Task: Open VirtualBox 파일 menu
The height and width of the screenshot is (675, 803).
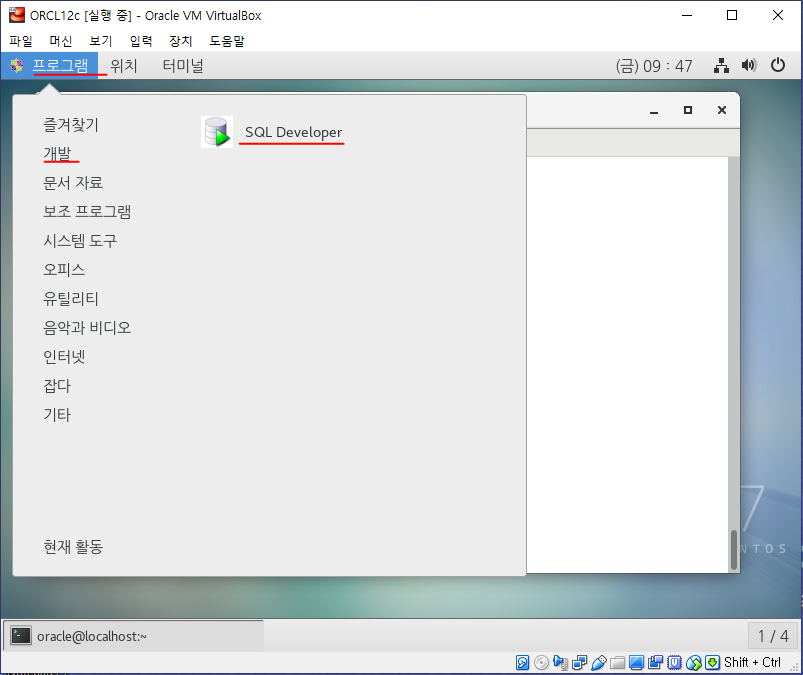Action: [21, 41]
